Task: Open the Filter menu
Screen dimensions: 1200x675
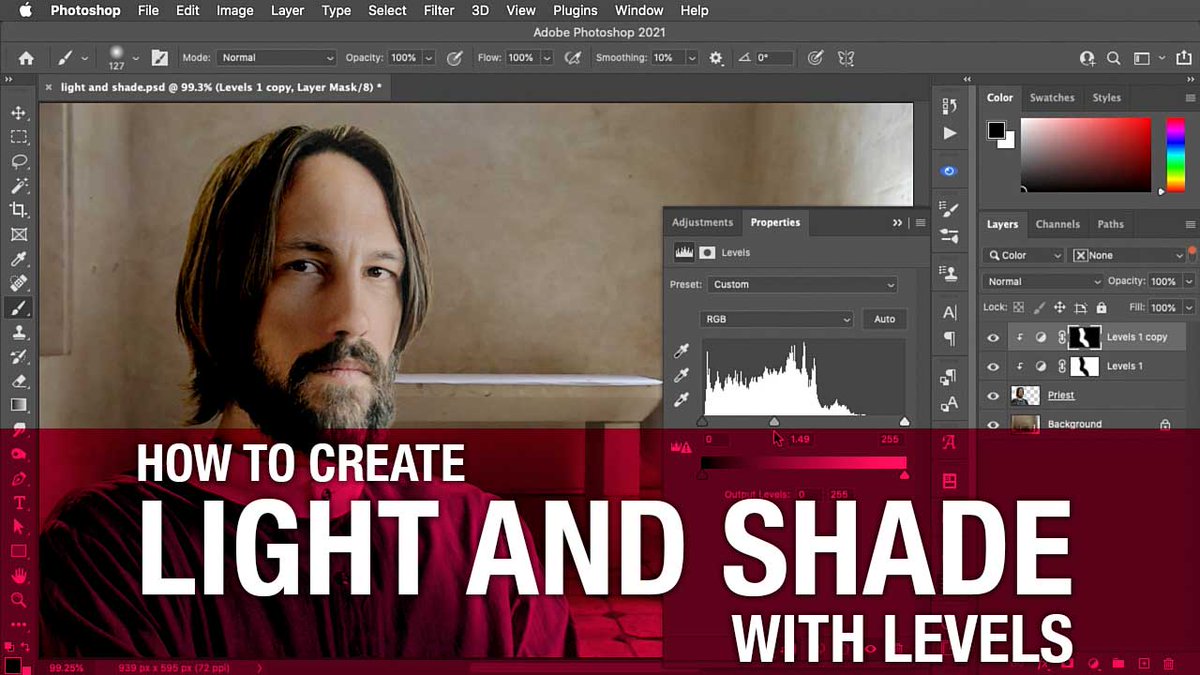Action: click(x=439, y=11)
